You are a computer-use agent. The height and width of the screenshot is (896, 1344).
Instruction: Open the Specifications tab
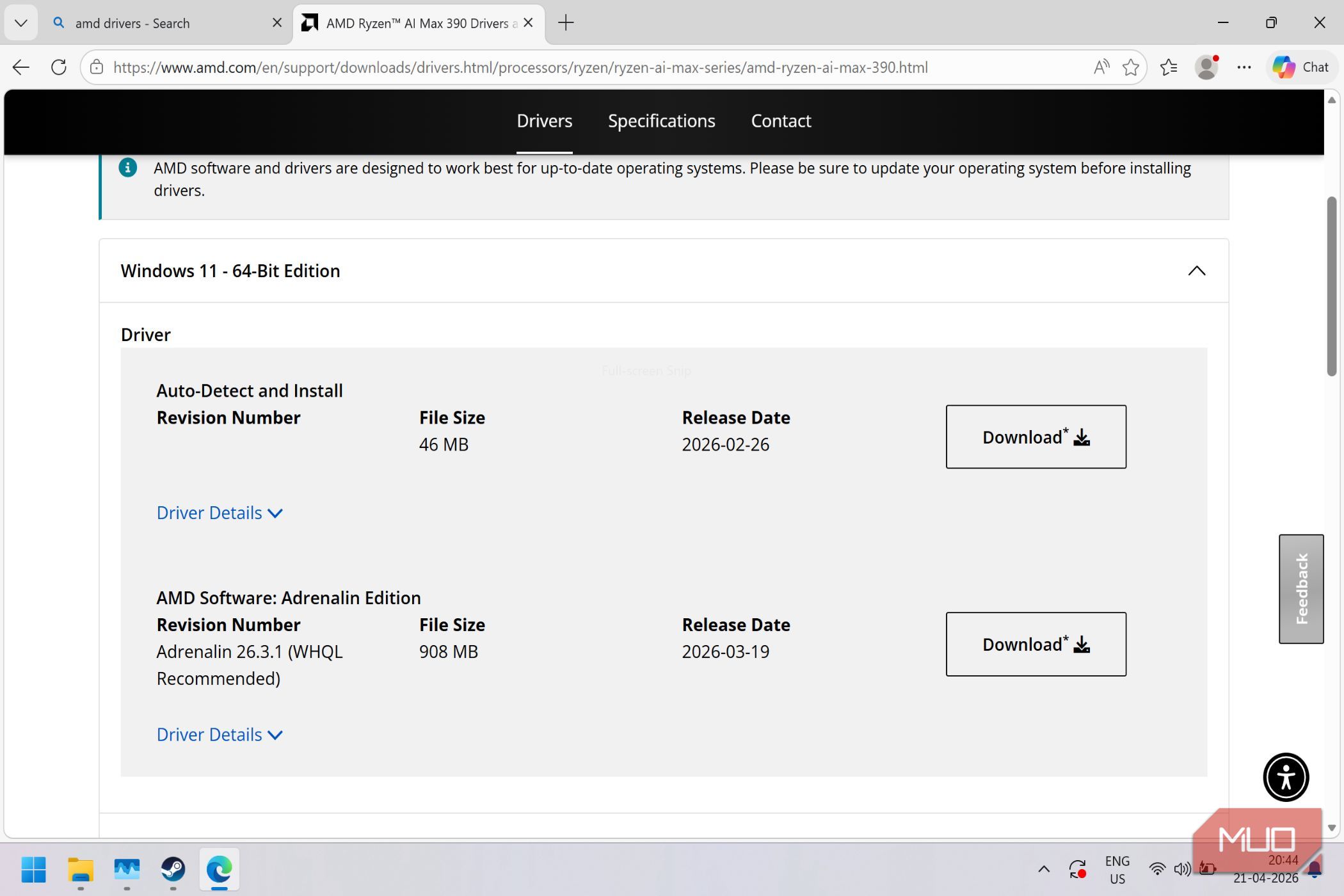pyautogui.click(x=661, y=121)
